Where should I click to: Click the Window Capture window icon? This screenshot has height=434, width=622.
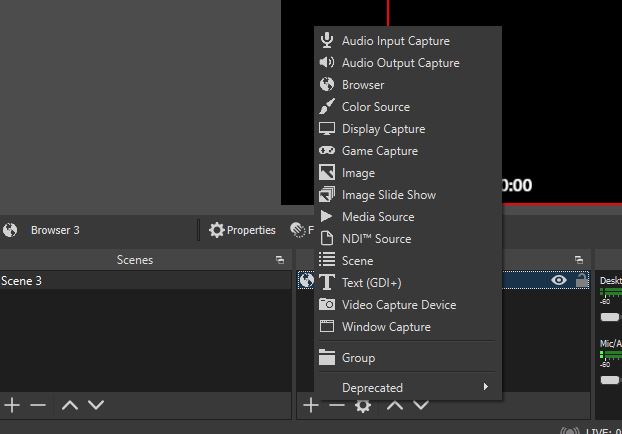(x=327, y=326)
